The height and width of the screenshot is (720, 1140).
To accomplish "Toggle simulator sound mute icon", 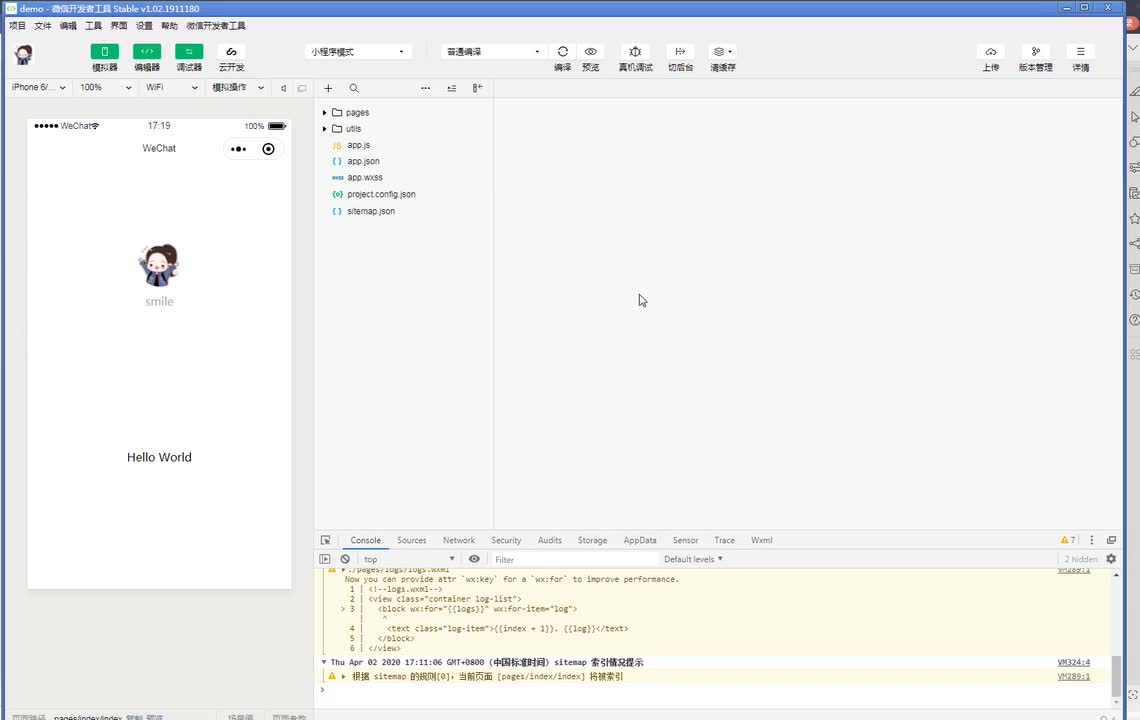I will (284, 88).
